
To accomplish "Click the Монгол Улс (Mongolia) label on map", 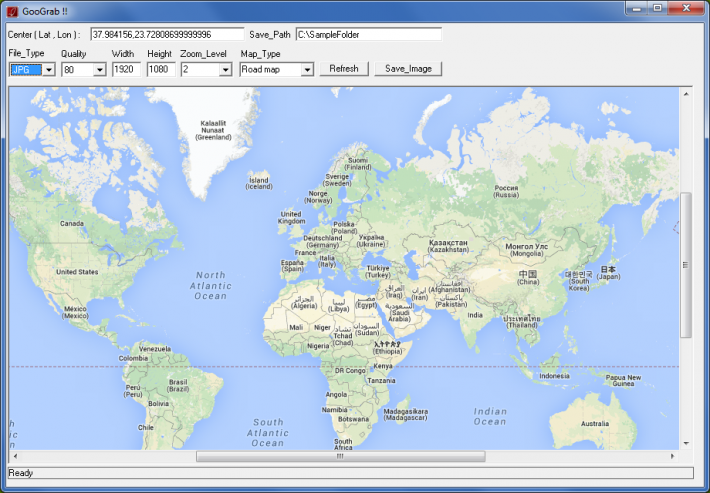I will pos(526,250).
